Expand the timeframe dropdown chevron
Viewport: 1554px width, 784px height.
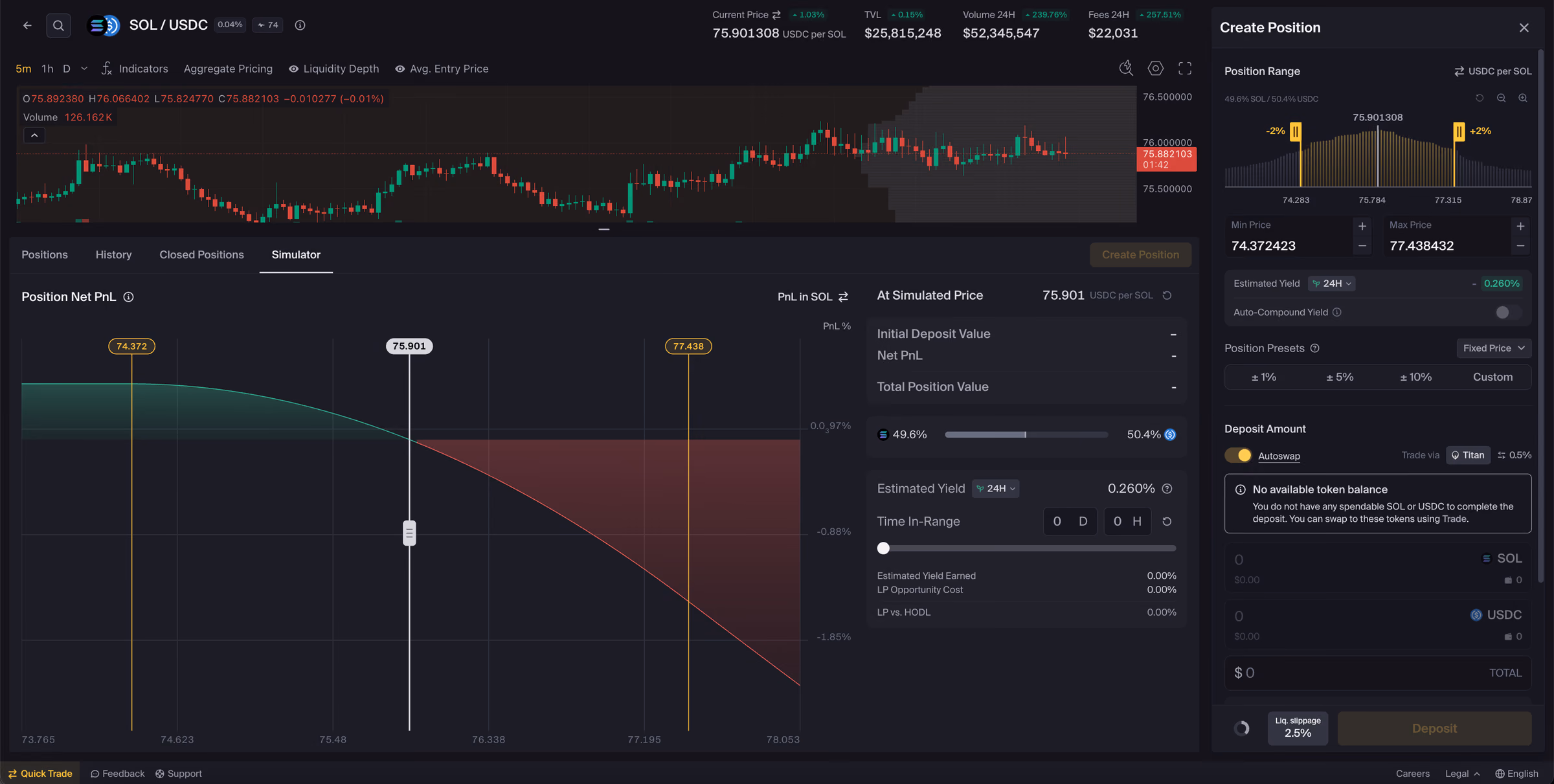(x=84, y=69)
